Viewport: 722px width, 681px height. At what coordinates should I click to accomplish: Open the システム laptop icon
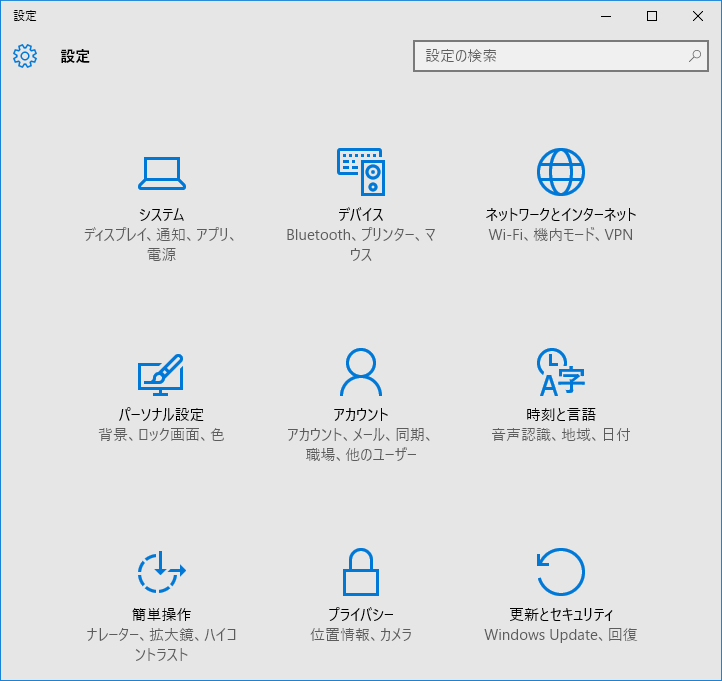click(x=162, y=173)
